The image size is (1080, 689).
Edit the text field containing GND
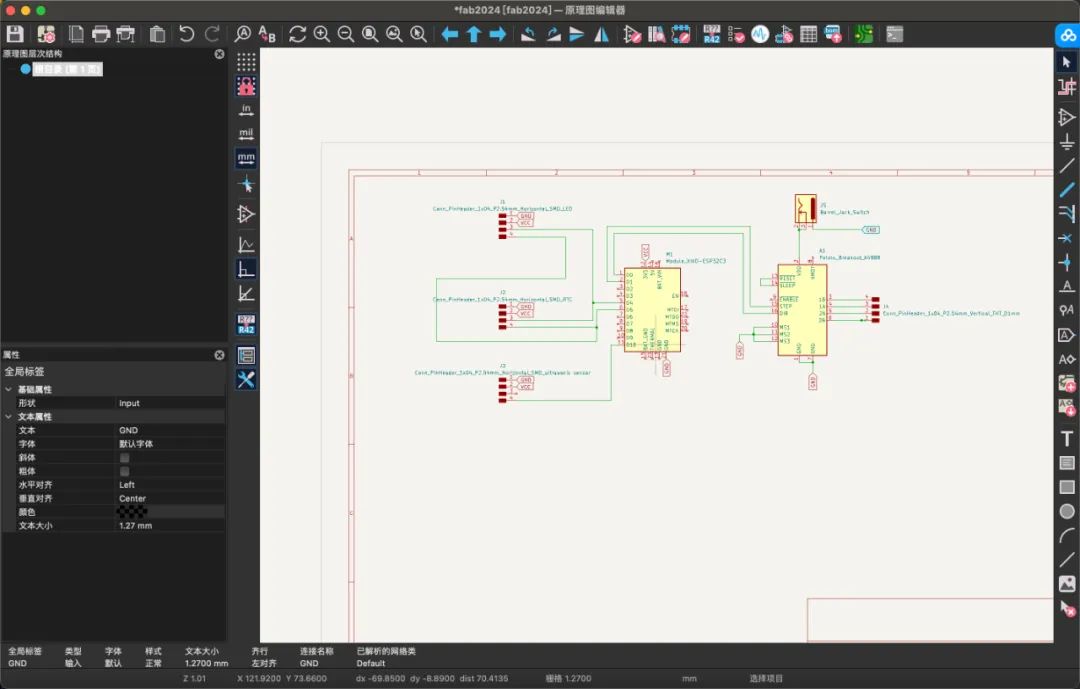tap(169, 431)
